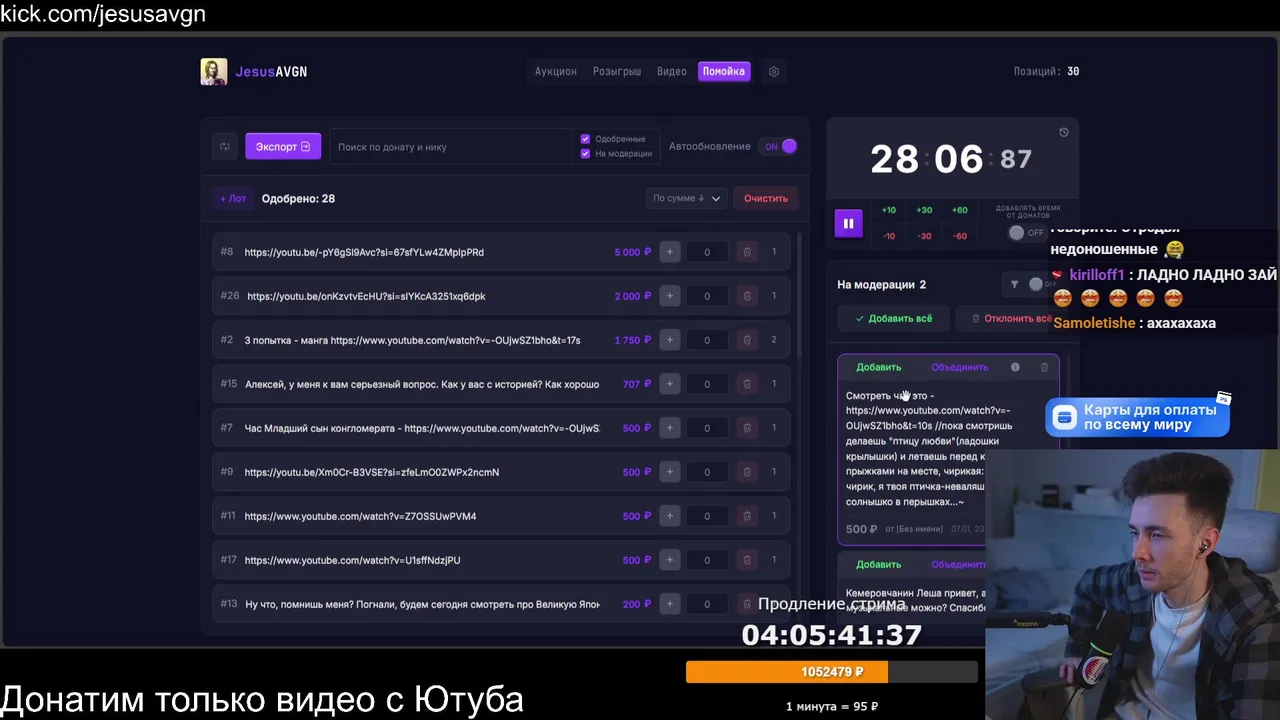Pause the countdown timer

pos(848,223)
